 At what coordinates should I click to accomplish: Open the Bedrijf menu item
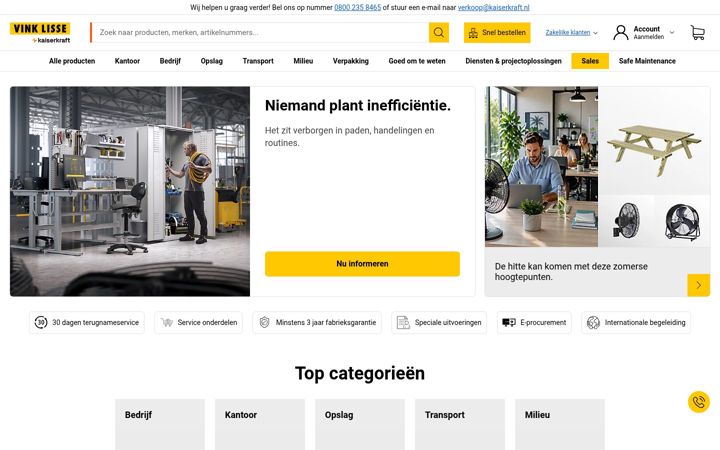(170, 61)
